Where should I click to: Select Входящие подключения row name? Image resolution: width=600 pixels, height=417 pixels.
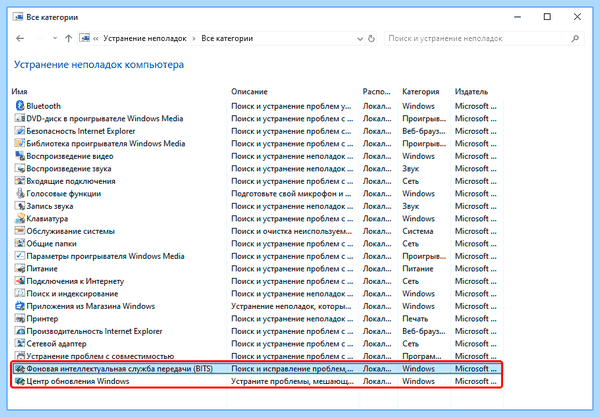click(71, 181)
